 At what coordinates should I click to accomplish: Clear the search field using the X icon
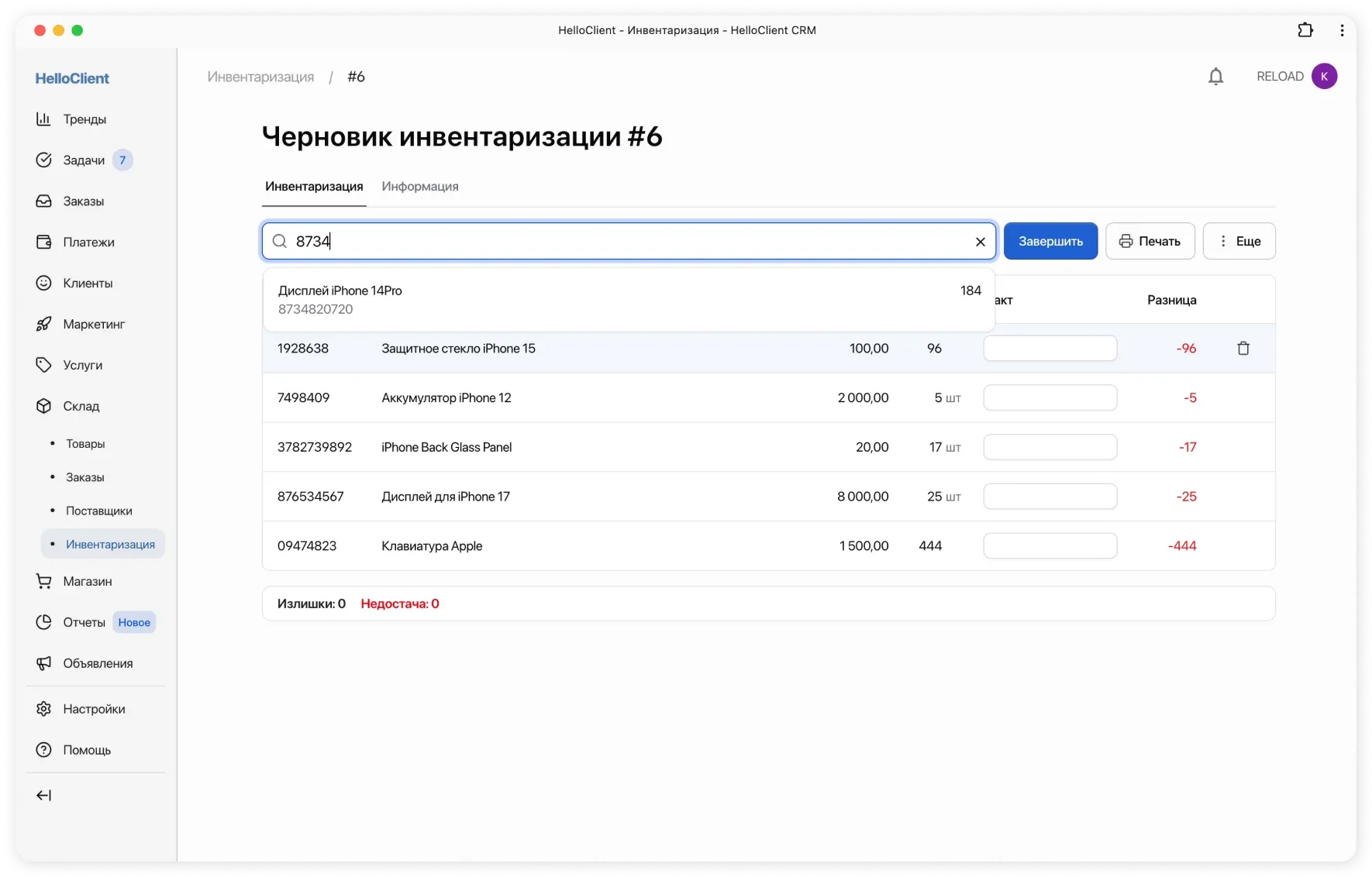coord(980,241)
